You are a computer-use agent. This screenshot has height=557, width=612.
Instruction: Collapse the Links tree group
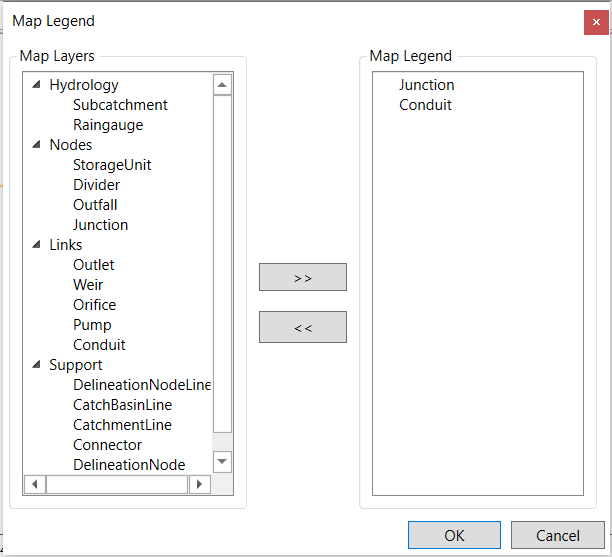pos(36,245)
